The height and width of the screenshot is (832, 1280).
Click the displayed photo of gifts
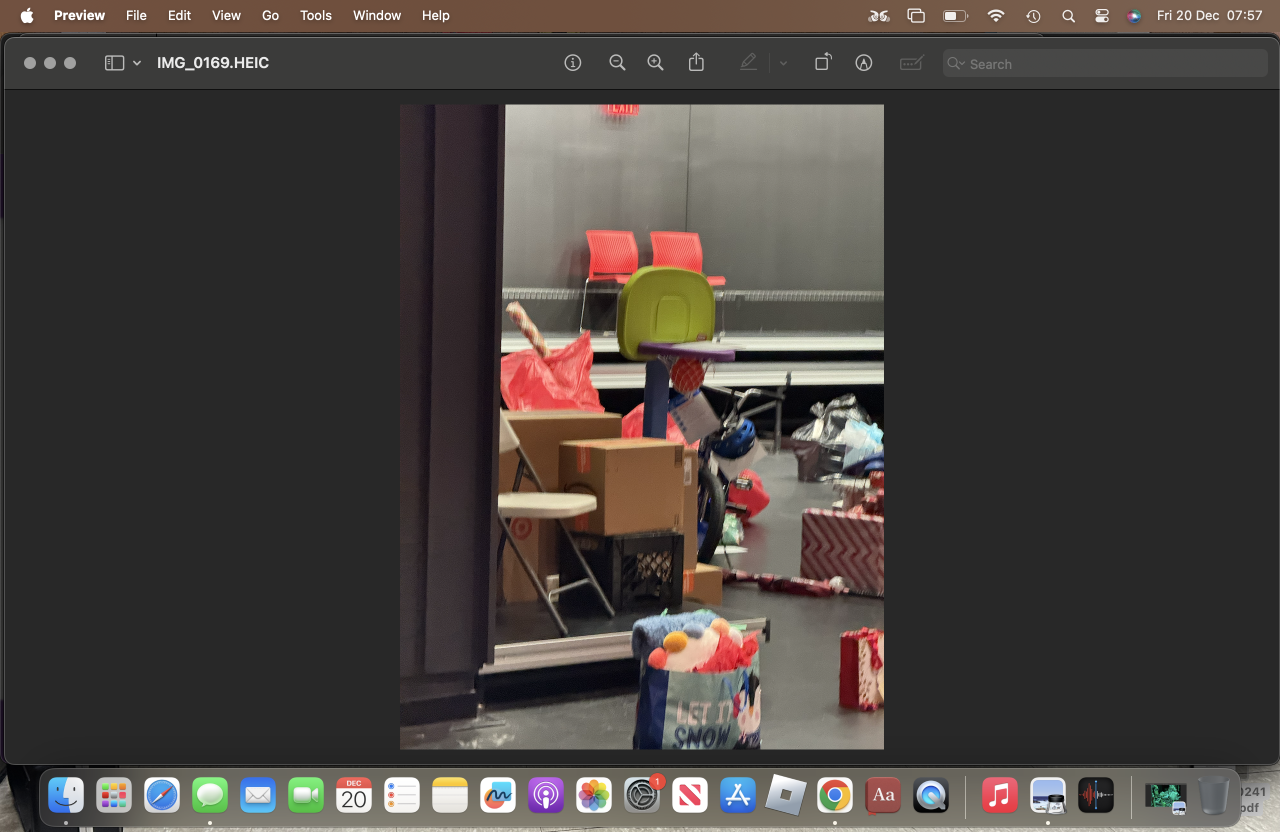tap(642, 427)
